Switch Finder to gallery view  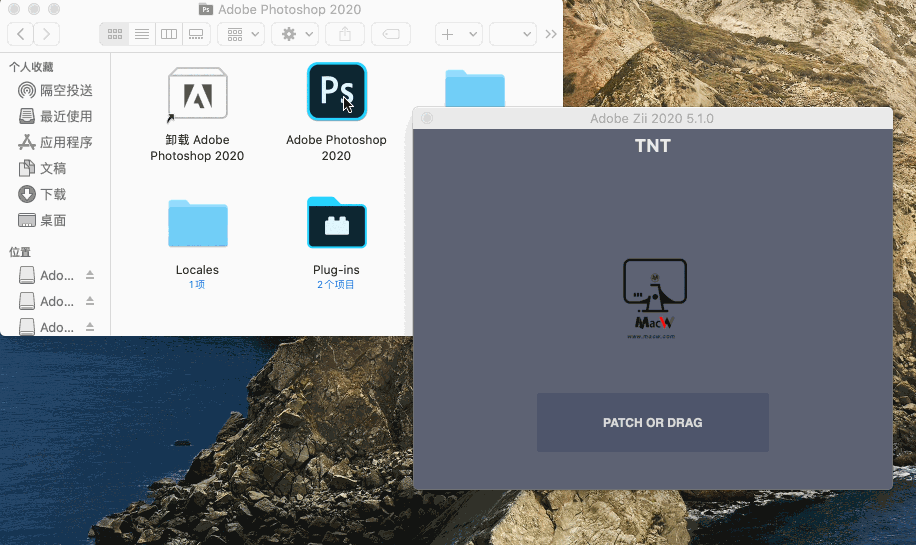pos(196,34)
